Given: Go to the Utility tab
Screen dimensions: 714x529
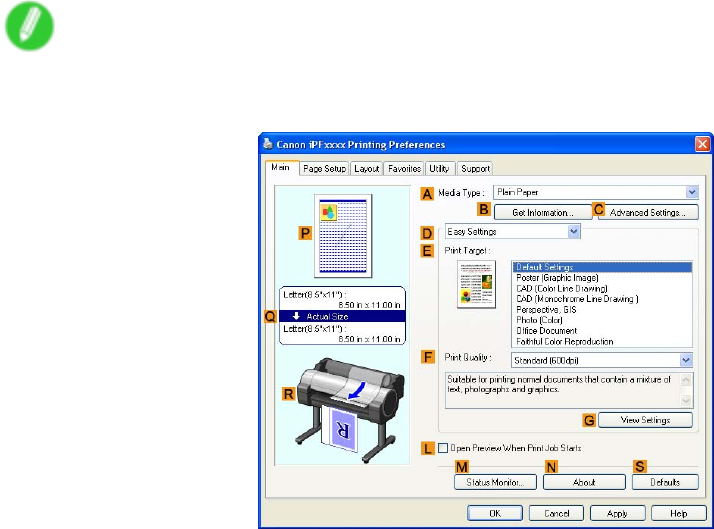Looking at the screenshot, I should (439, 168).
